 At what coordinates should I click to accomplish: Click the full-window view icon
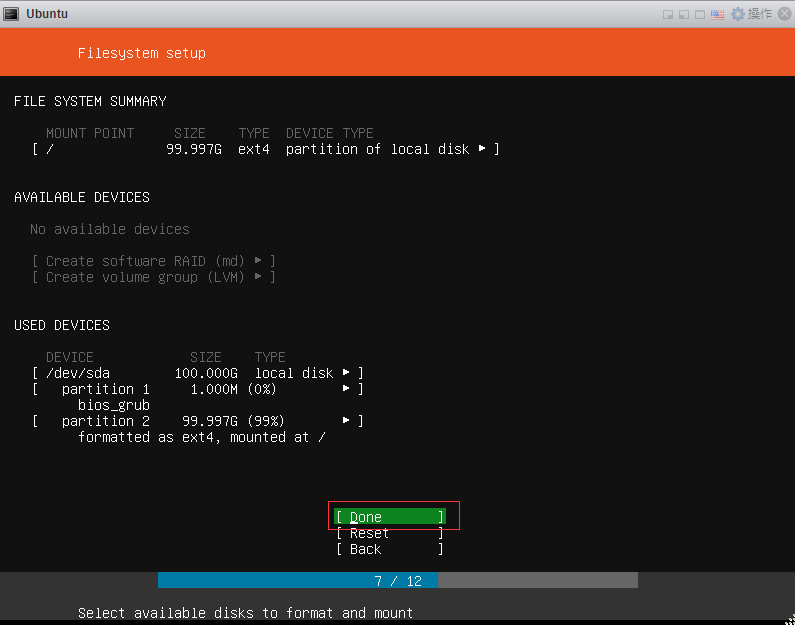(x=701, y=14)
